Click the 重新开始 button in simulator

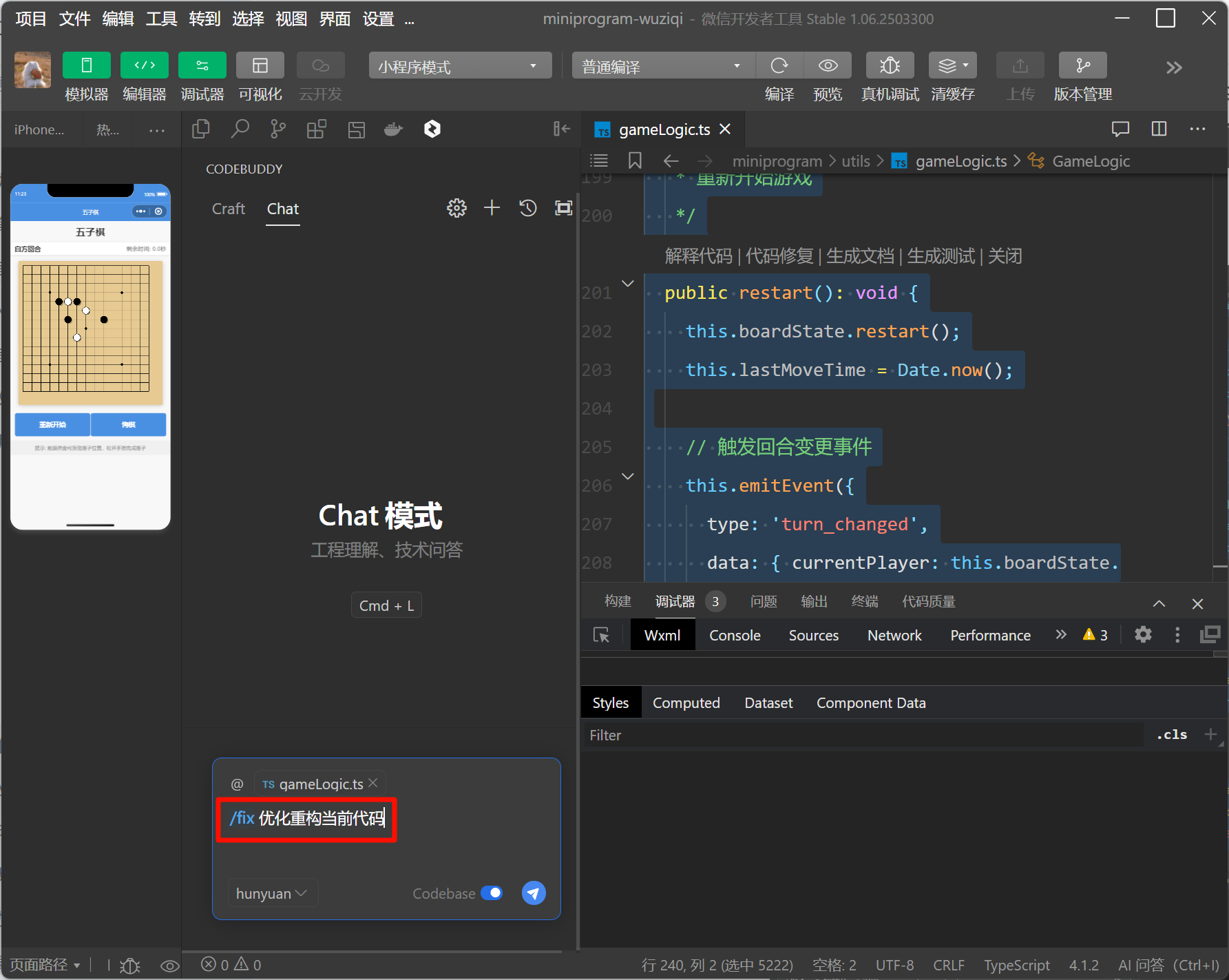(52, 425)
